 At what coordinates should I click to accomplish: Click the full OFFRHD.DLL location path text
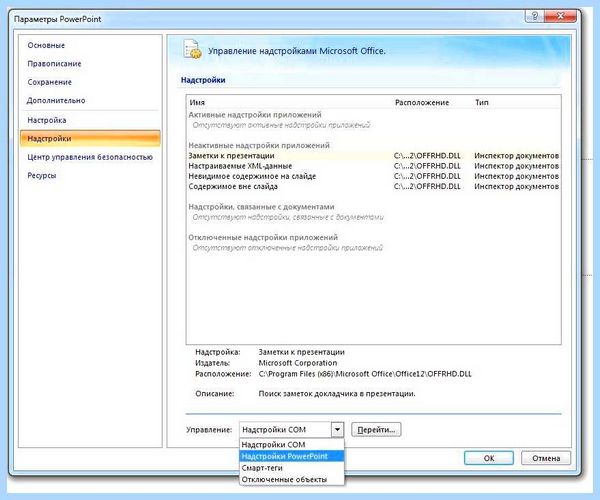tap(365, 374)
